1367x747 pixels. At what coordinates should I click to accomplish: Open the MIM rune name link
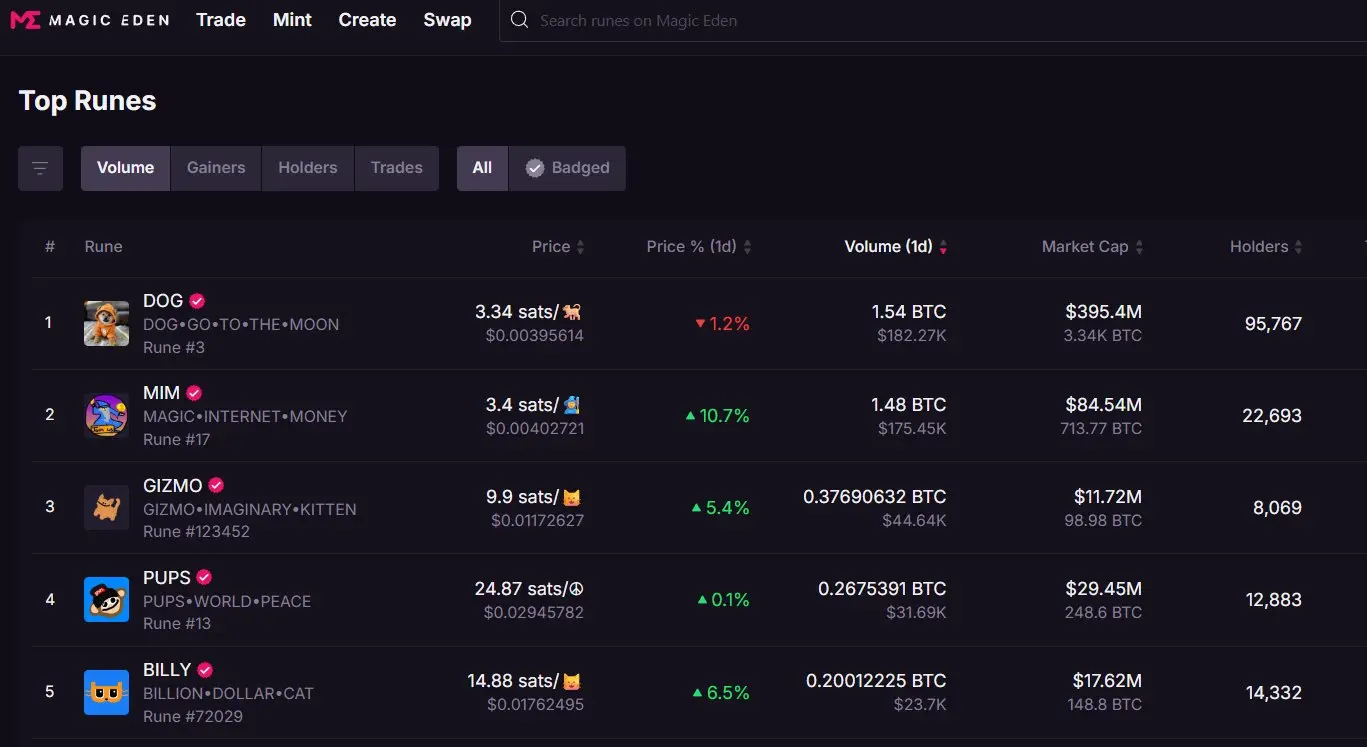(x=161, y=393)
